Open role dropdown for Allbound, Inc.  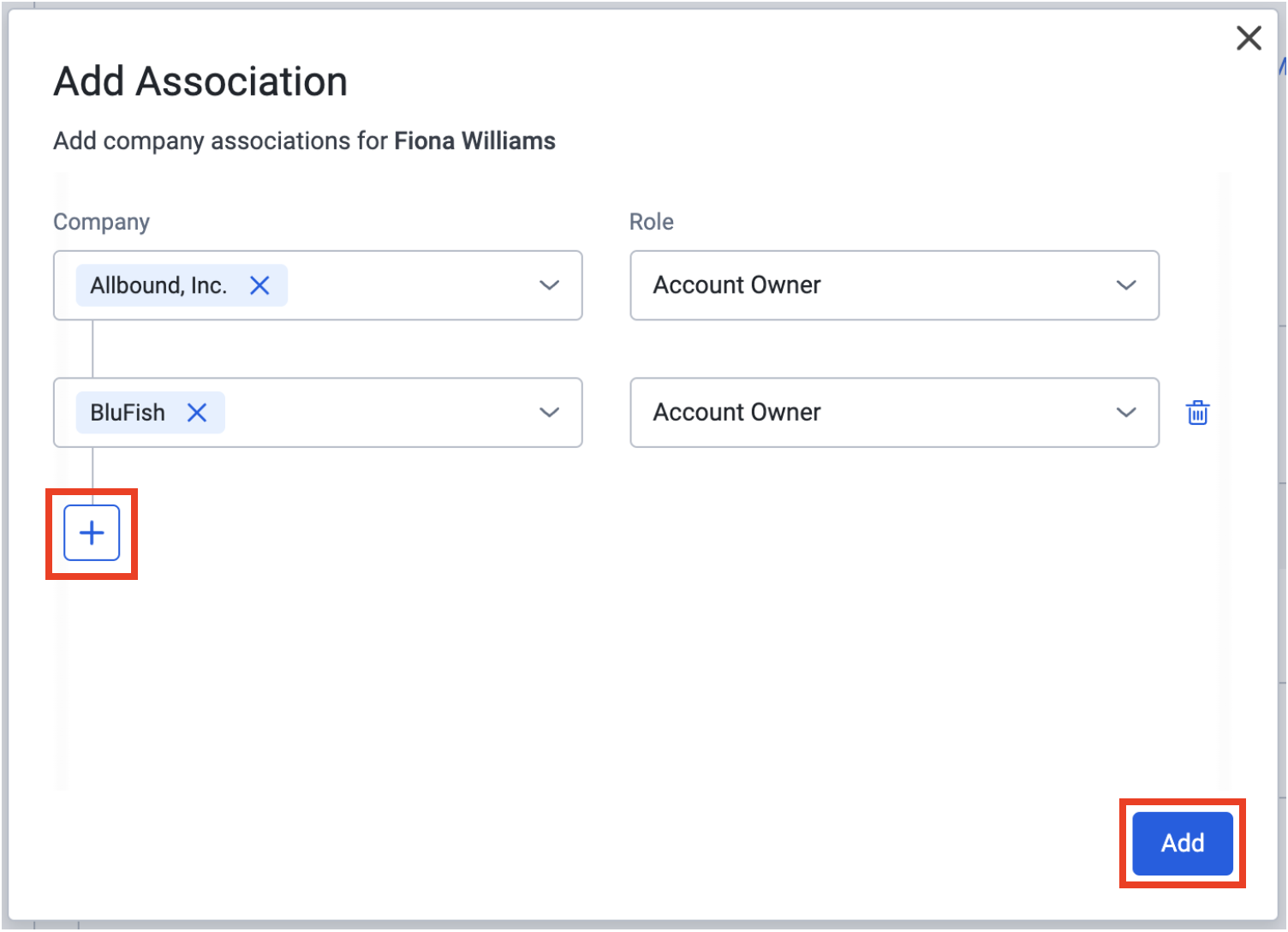[894, 285]
